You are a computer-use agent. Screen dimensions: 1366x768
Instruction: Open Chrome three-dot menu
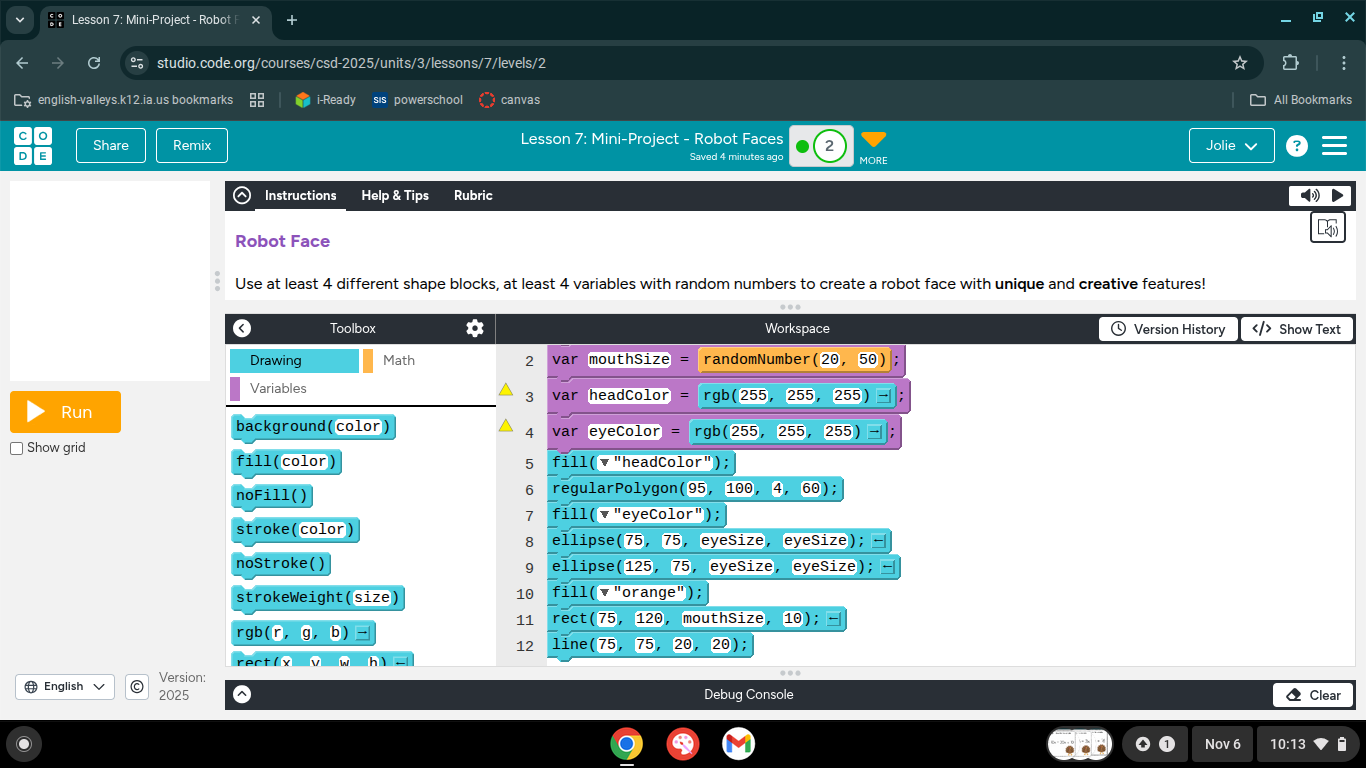(1343, 63)
